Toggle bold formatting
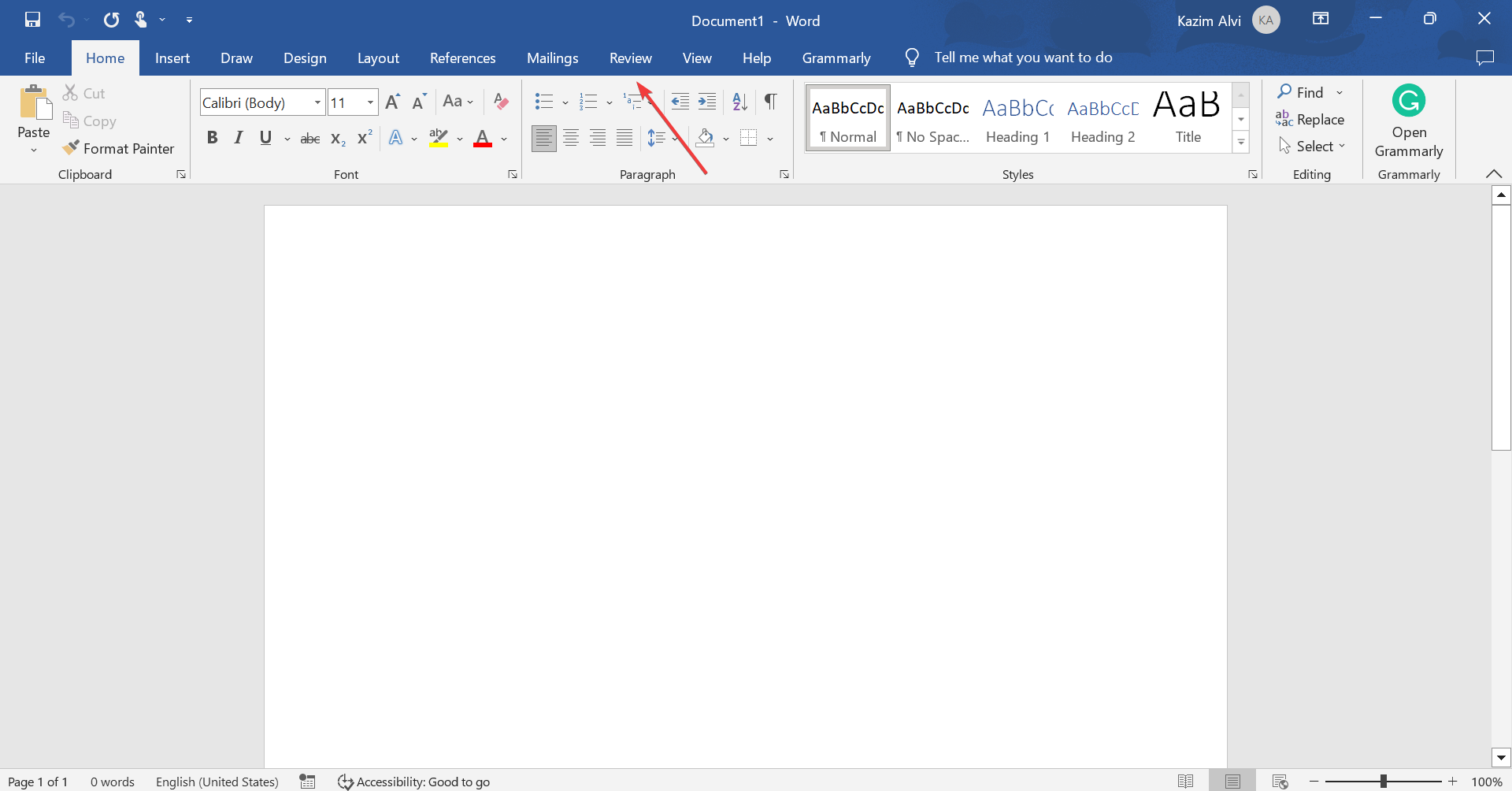 pos(212,138)
